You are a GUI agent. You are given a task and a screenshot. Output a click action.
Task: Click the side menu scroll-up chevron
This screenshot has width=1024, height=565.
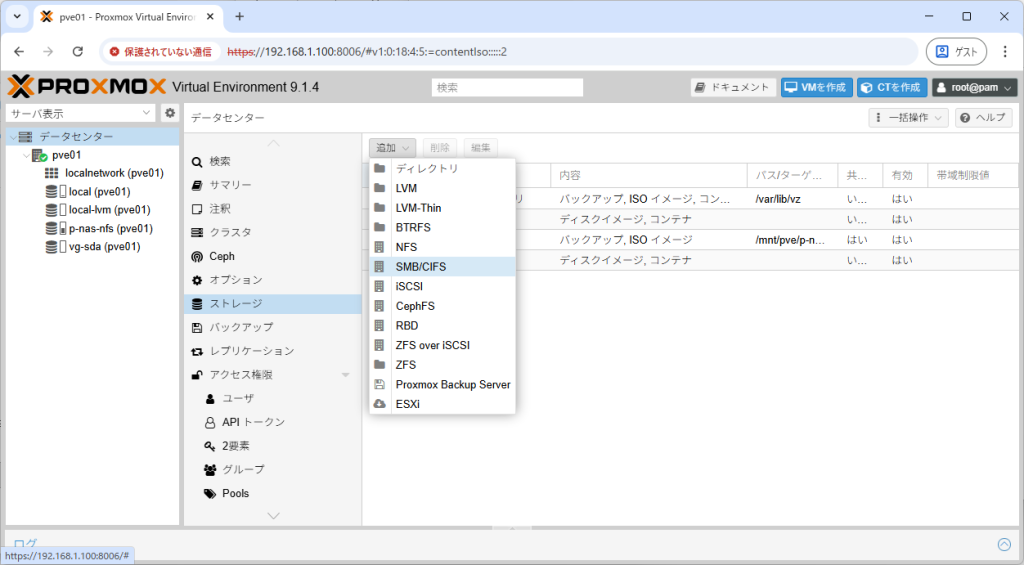(273, 143)
